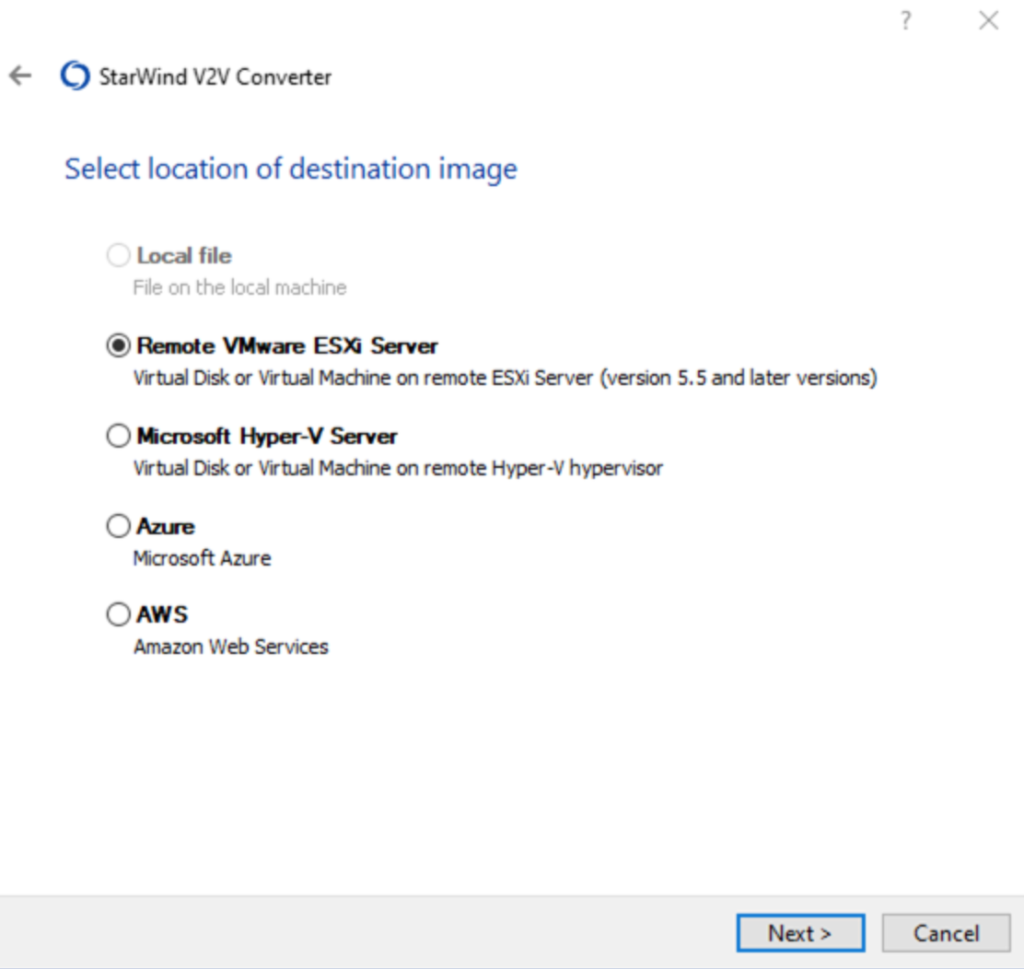This screenshot has height=969, width=1024.
Task: Click the StarWind V2V Converter title text
Action: click(215, 77)
